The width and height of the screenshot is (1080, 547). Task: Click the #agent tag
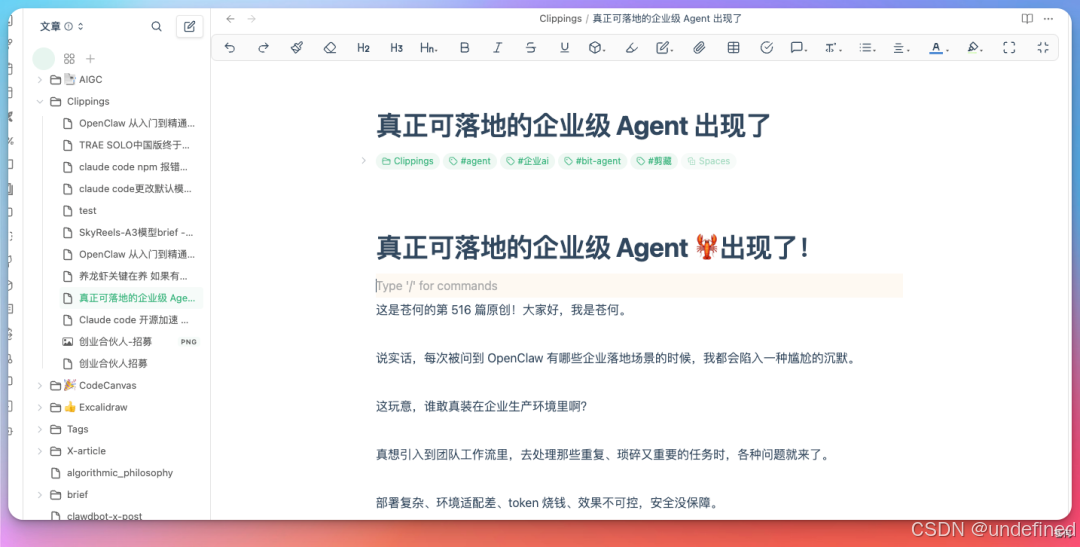coord(470,161)
